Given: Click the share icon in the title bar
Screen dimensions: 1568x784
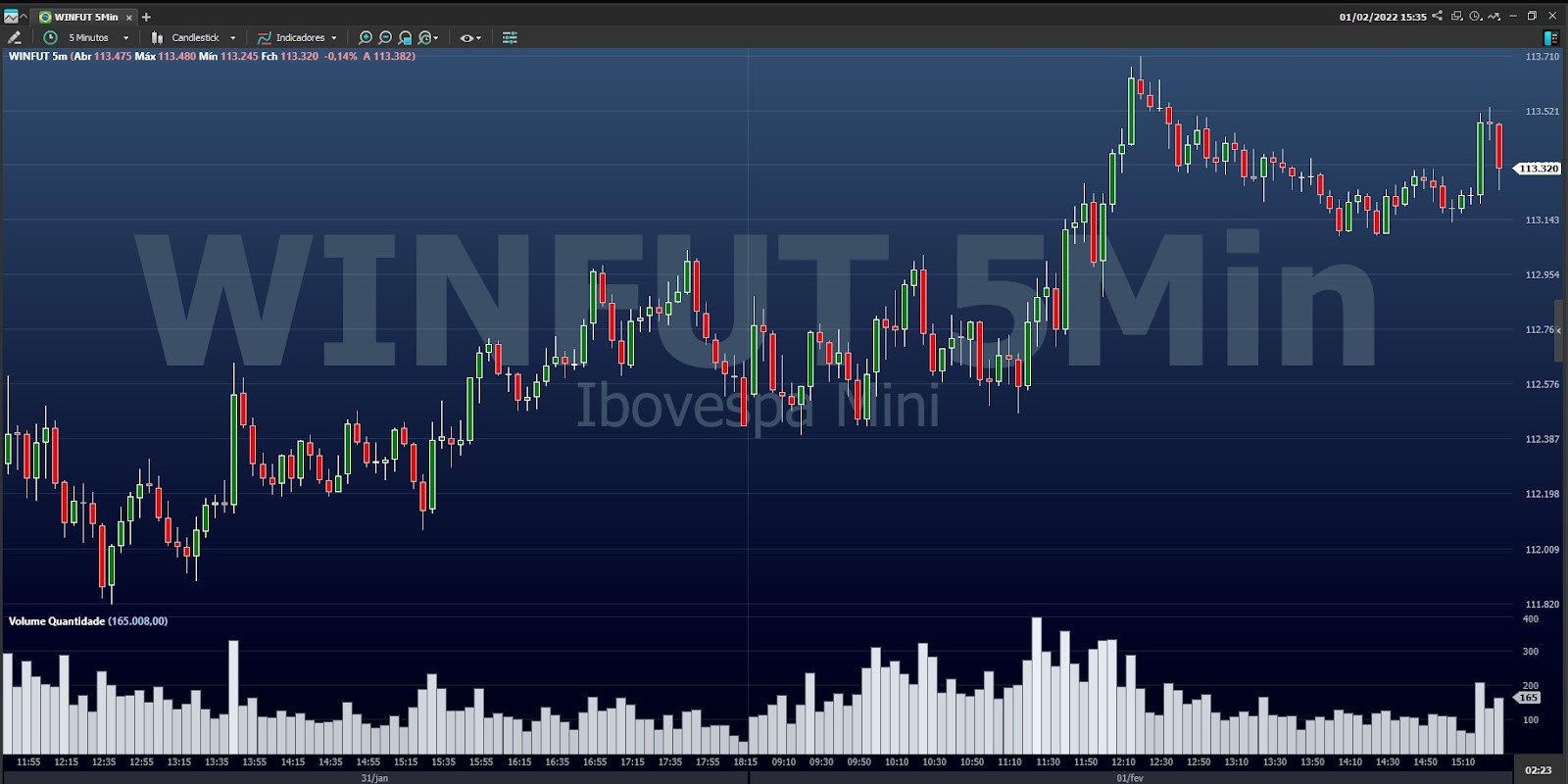Looking at the screenshot, I should tap(1437, 16).
